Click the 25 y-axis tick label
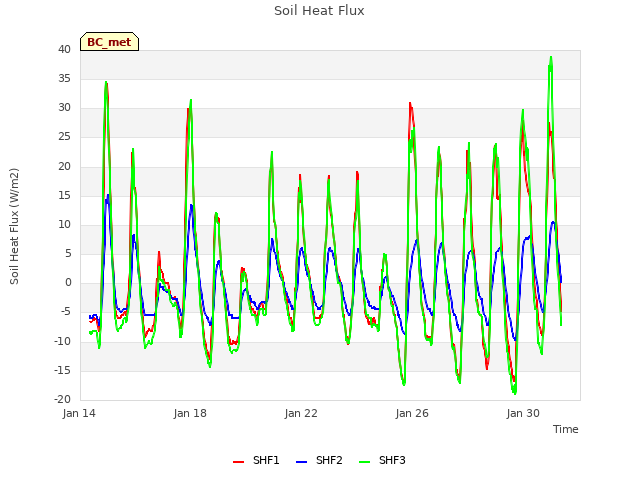The width and height of the screenshot is (640, 480). [64, 137]
